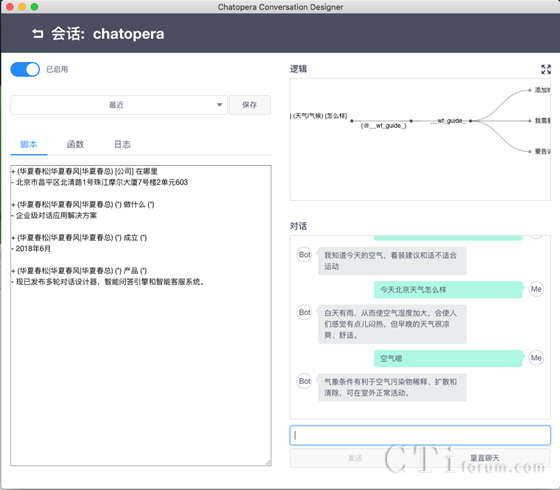This screenshot has width=560, height=490.
Task: Click the 保存 save button
Action: coord(250,105)
